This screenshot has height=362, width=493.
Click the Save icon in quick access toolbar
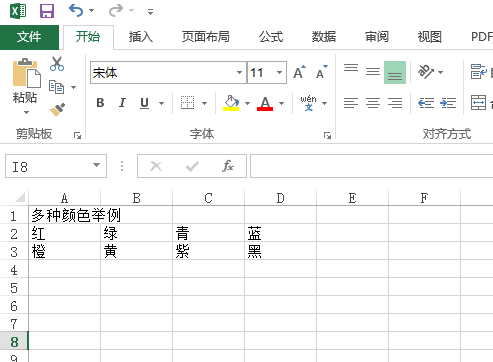47,11
